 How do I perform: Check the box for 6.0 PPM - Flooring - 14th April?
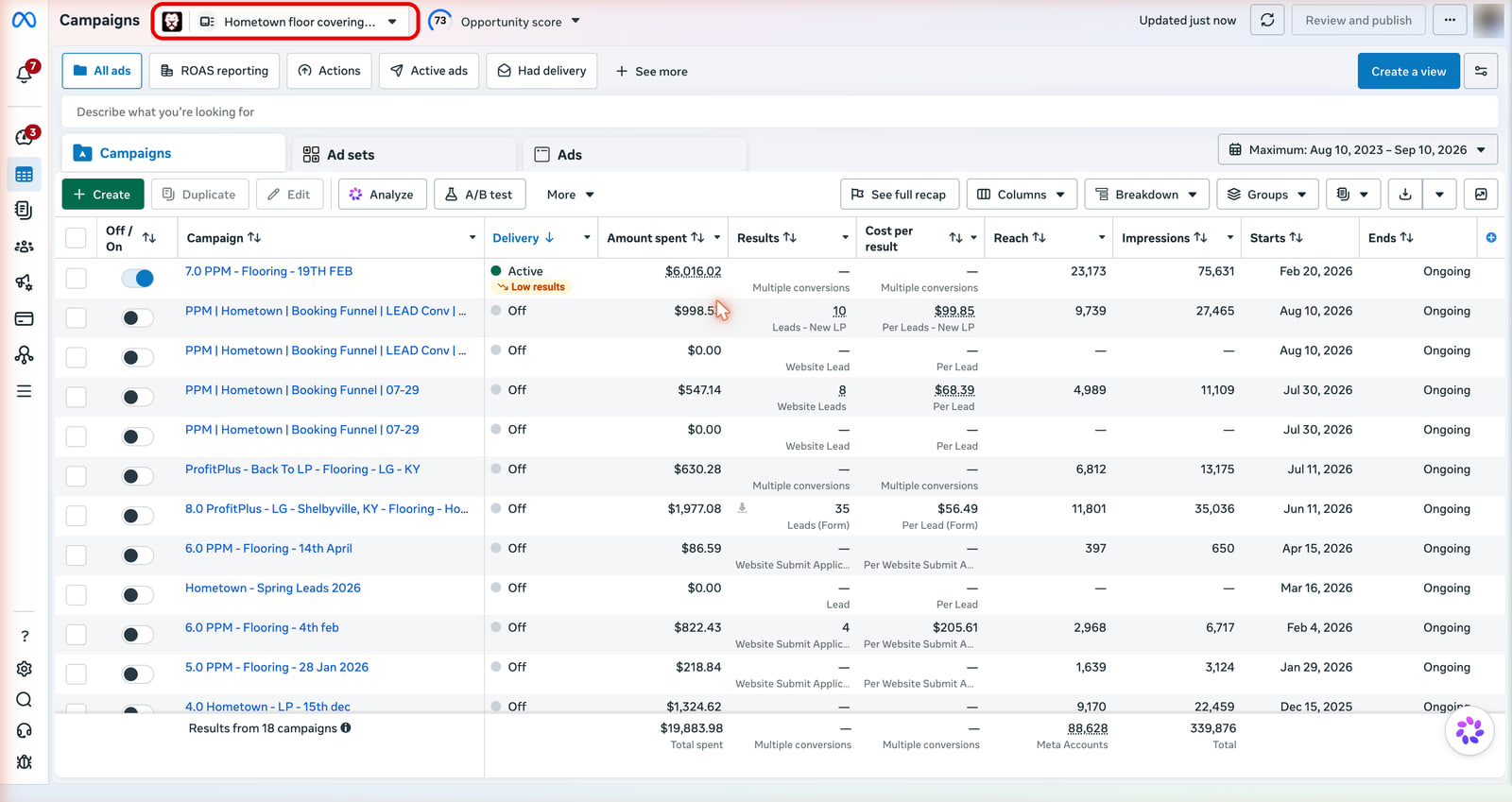(77, 555)
